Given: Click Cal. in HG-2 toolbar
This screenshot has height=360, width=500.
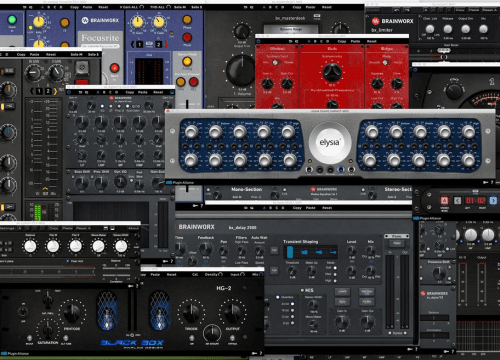Looking at the screenshot, I should pyautogui.click(x=195, y=274).
